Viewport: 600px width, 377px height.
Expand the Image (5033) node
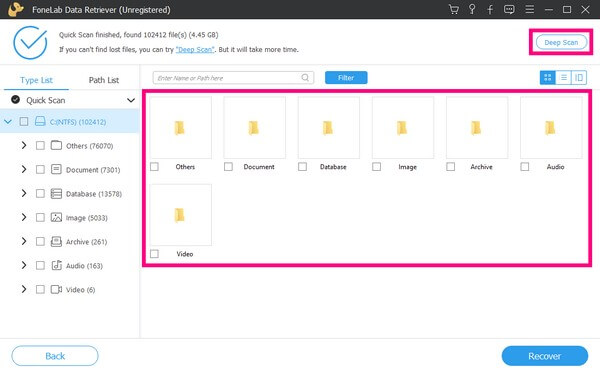[24, 217]
